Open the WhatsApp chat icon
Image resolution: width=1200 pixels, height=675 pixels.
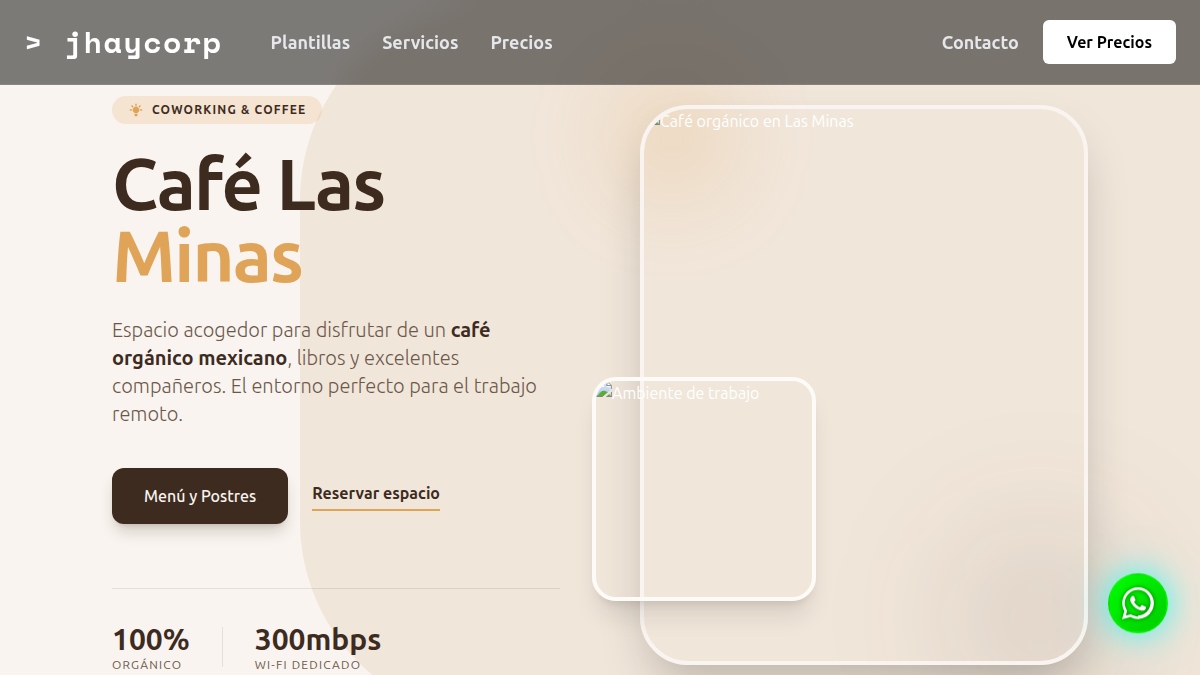point(1137,603)
